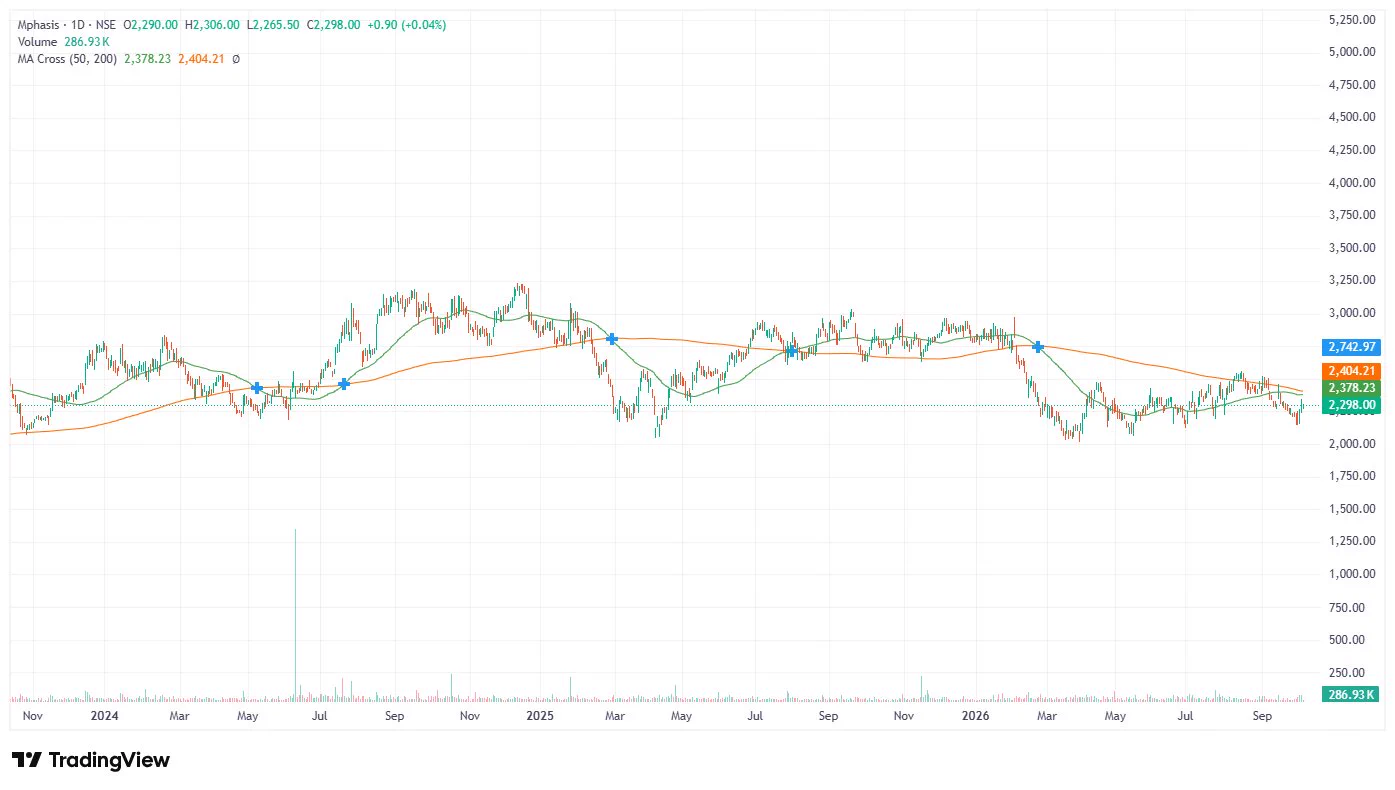
Task: Click the blue MA cross marker in July 2024
Action: [x=344, y=383]
